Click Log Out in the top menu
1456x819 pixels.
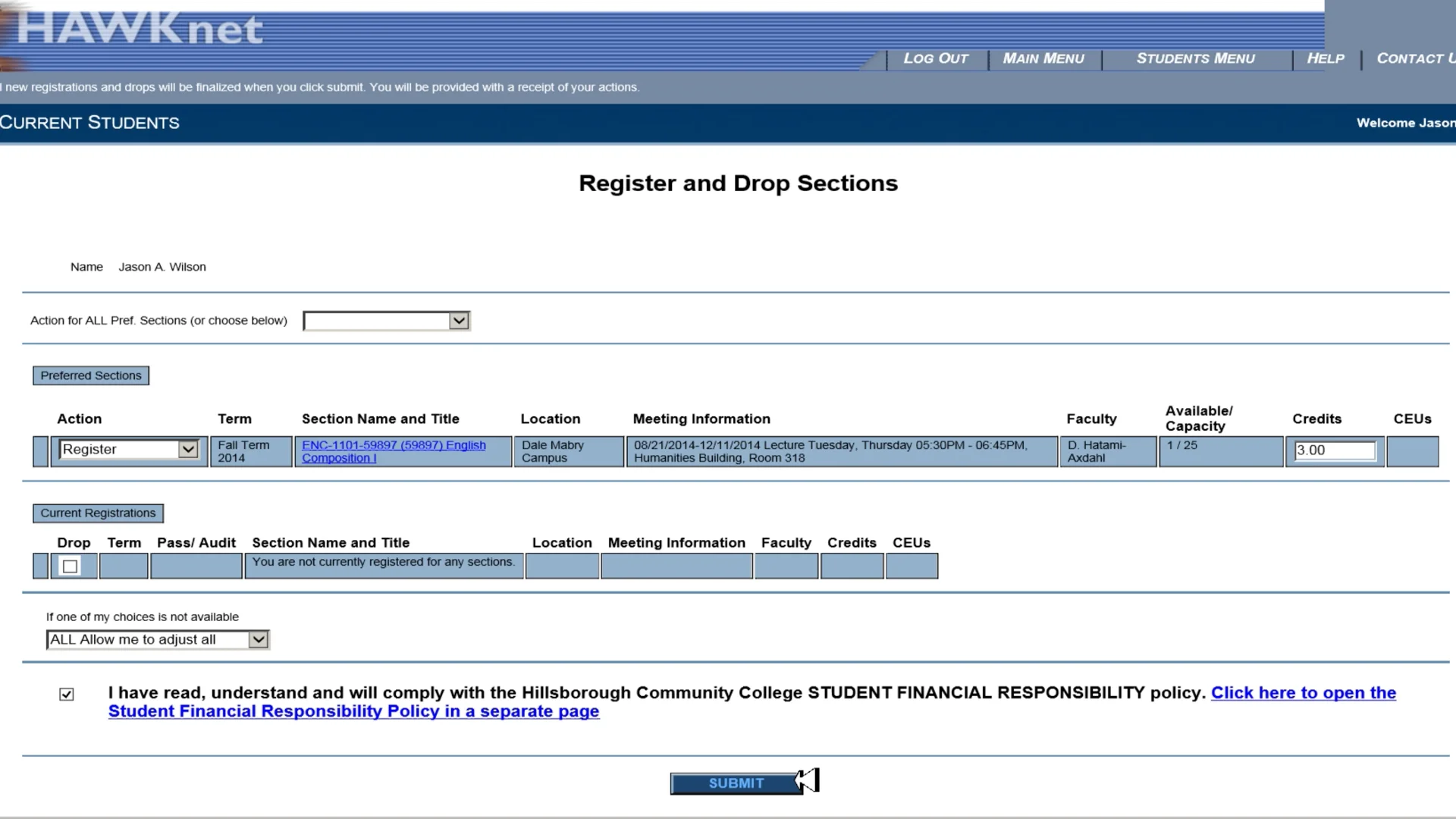(935, 58)
